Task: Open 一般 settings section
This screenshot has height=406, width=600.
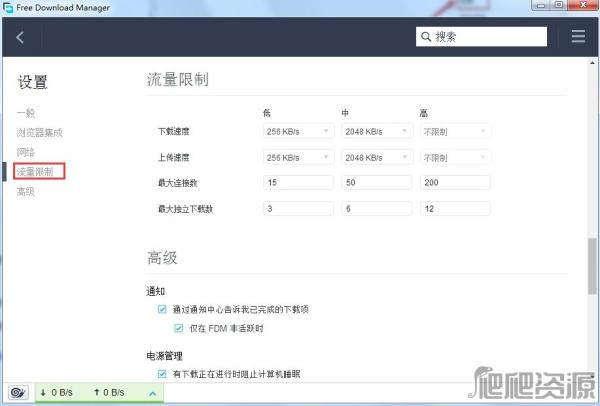Action: pos(26,113)
